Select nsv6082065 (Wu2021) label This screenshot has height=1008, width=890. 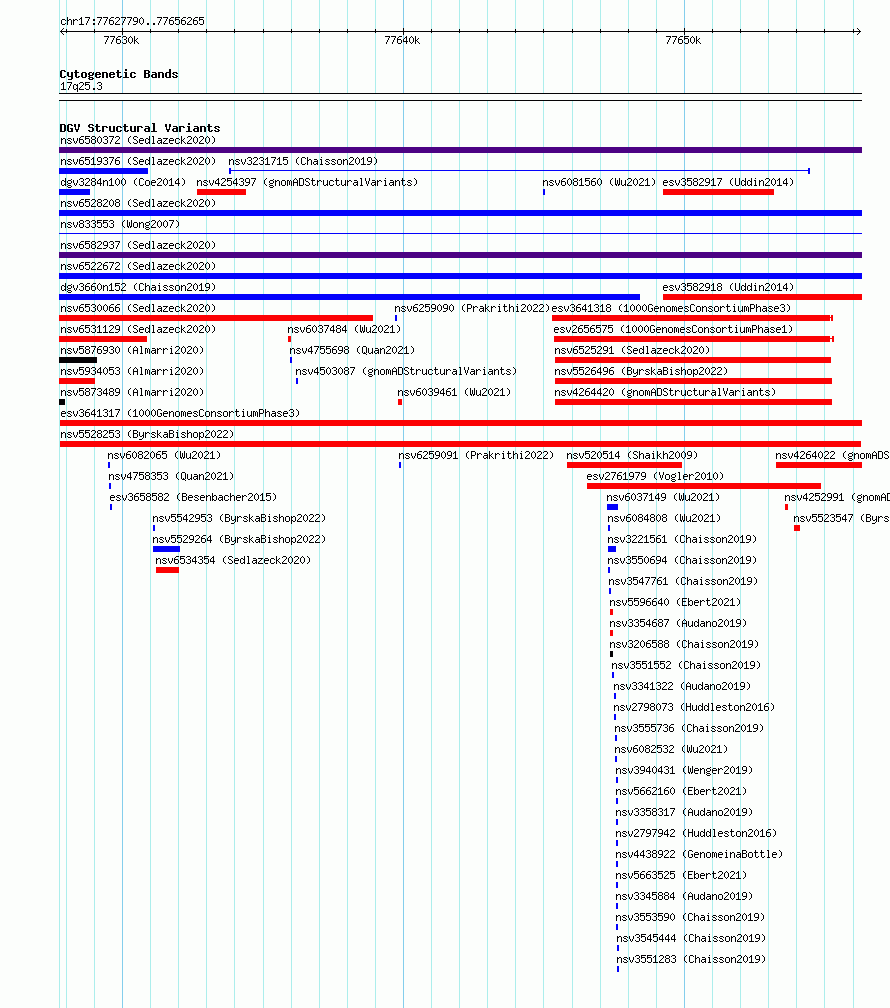tap(164, 455)
